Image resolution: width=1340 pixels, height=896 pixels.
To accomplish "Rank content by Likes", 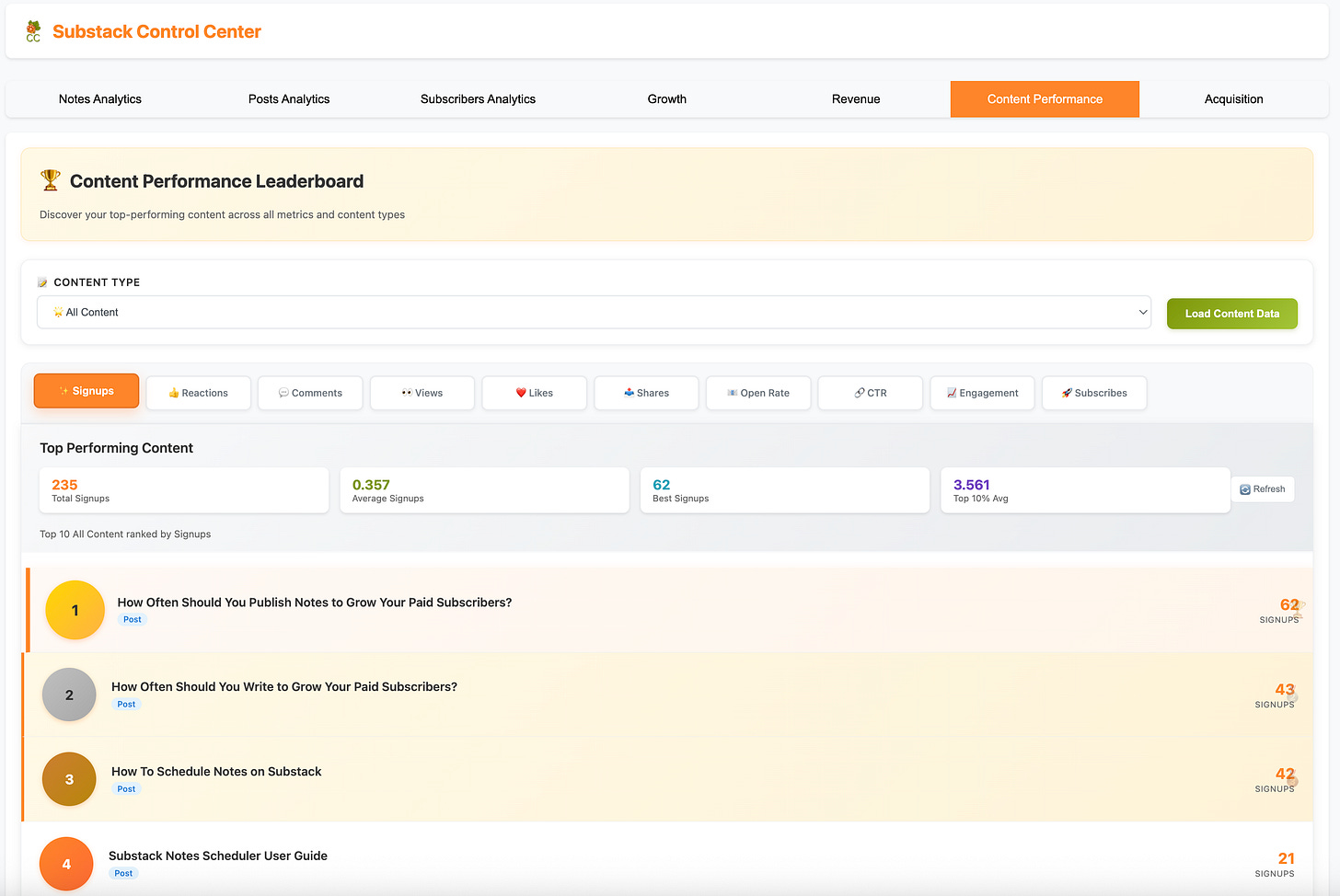I will click(535, 393).
